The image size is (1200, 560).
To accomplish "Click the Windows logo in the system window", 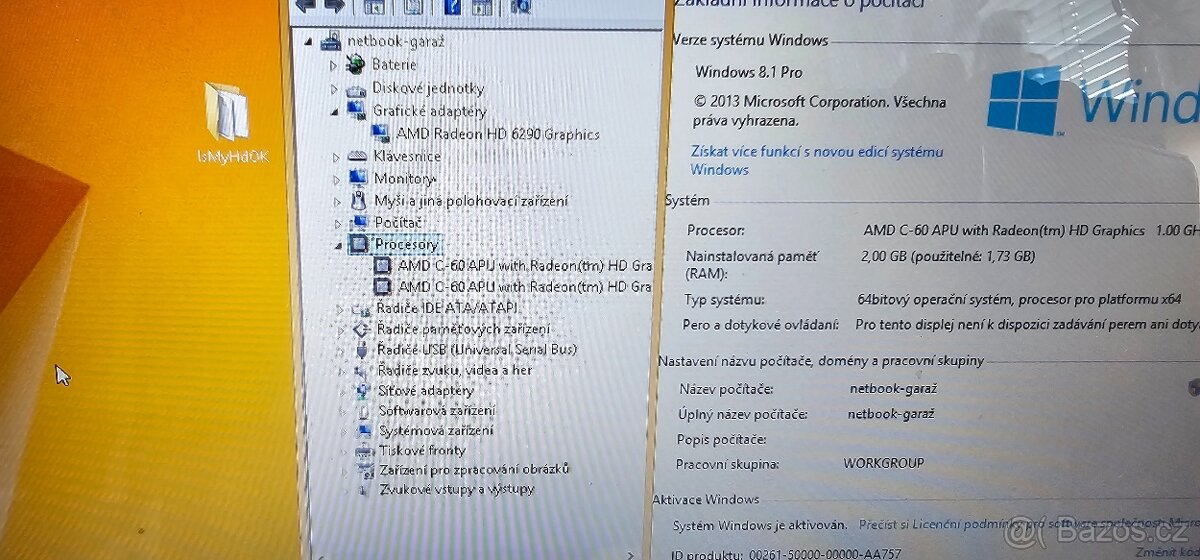I will pyautogui.click(x=1025, y=100).
